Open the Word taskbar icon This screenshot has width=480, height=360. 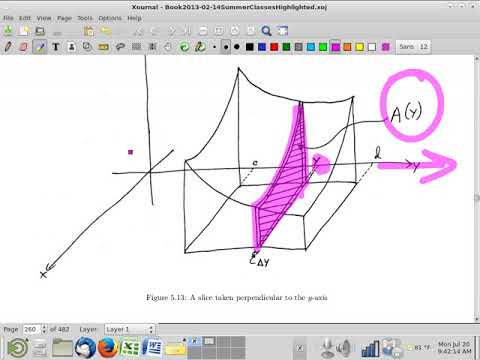click(x=152, y=348)
